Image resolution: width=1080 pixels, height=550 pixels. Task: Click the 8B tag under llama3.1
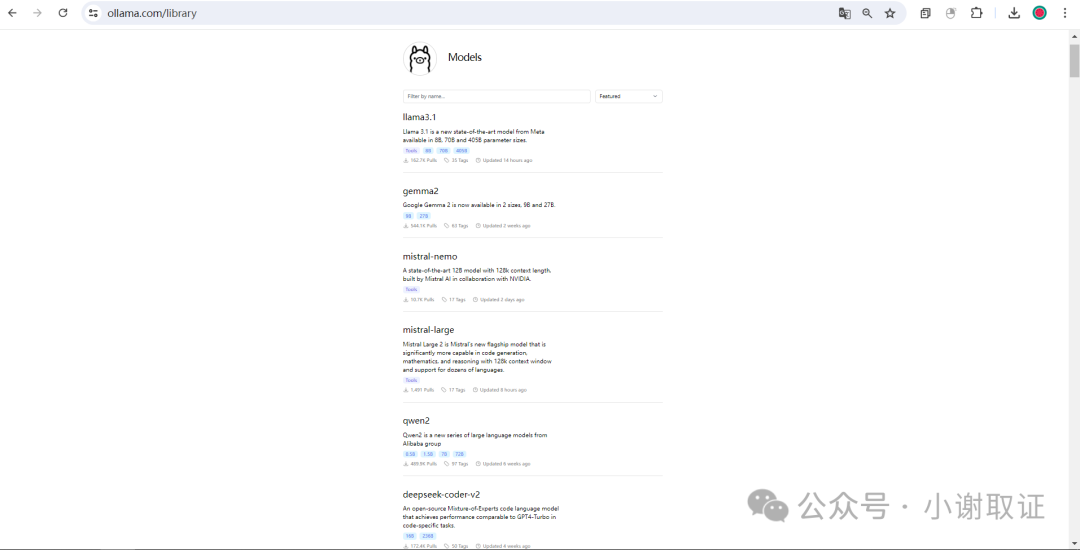tap(428, 151)
